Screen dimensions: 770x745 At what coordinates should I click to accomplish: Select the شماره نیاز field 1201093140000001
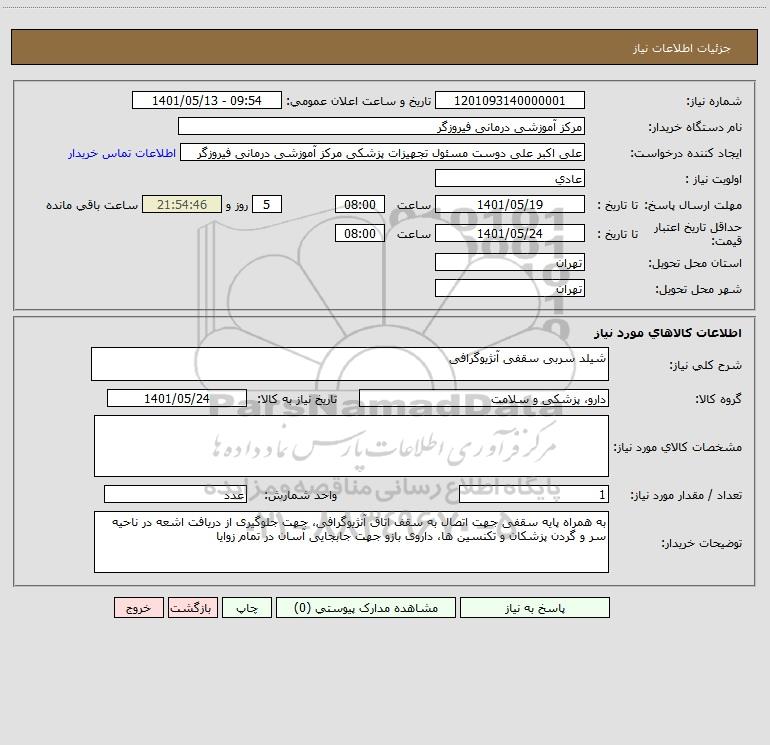510,100
